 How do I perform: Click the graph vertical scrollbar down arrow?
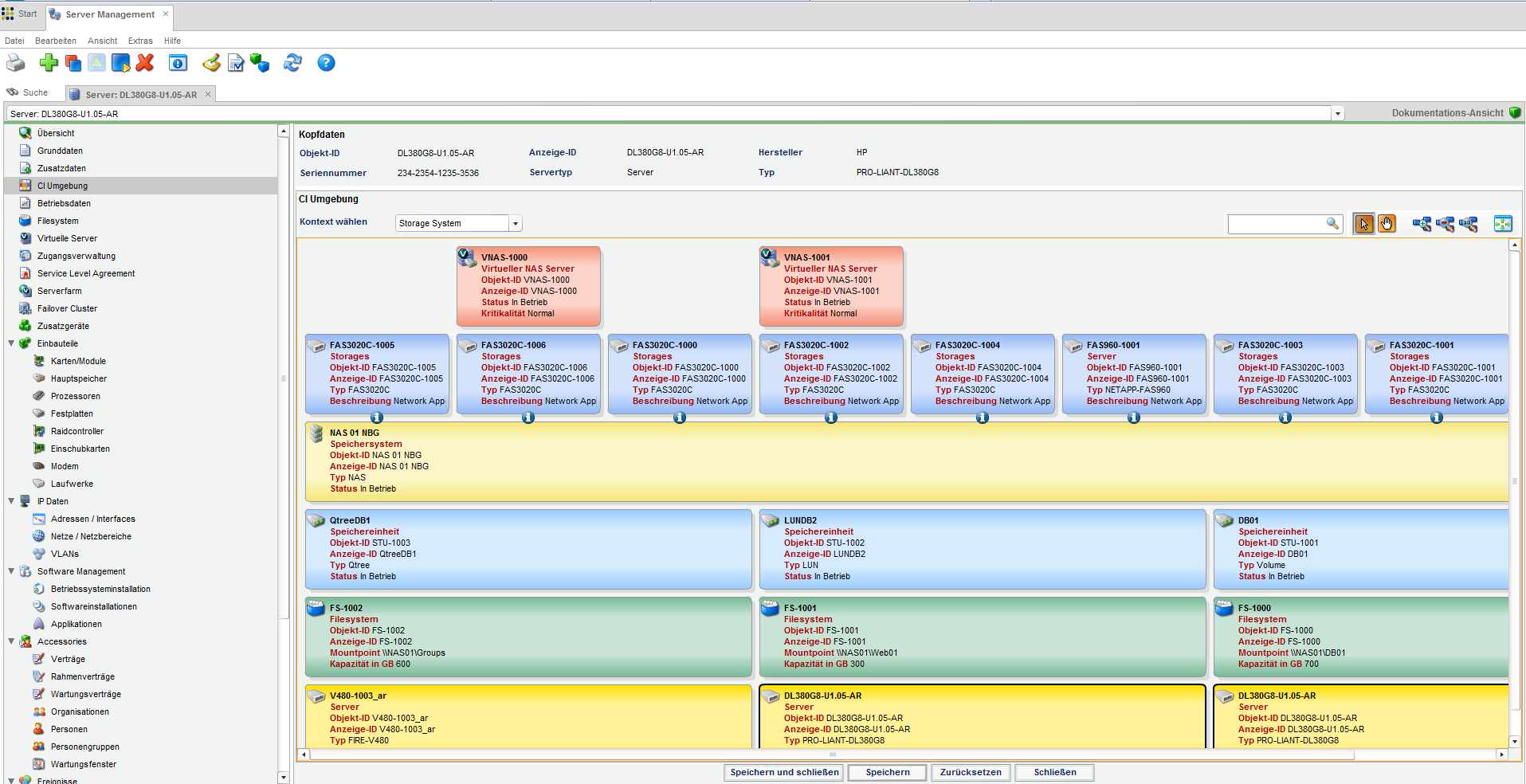(x=1515, y=741)
